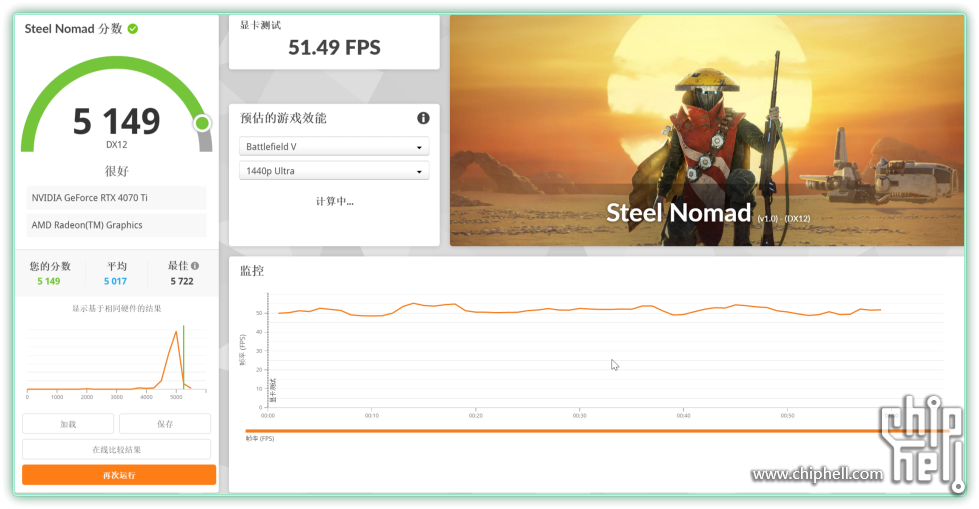Click the green marker in score distribution chart
Viewport: 979px width, 509px height.
[184, 357]
